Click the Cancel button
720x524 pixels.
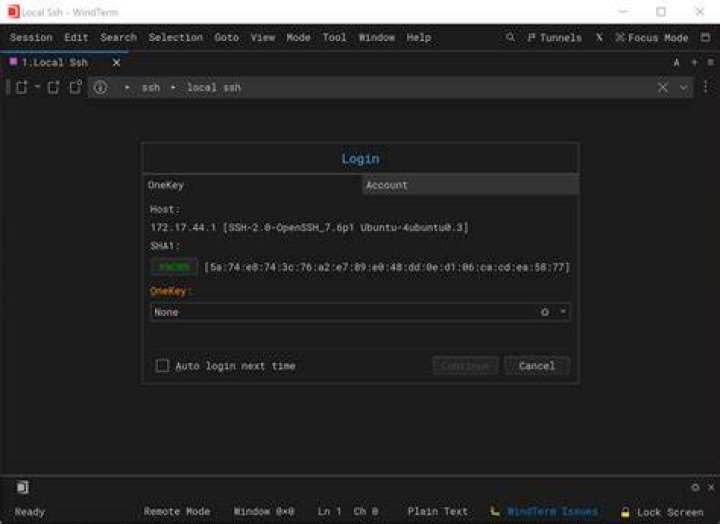point(537,366)
